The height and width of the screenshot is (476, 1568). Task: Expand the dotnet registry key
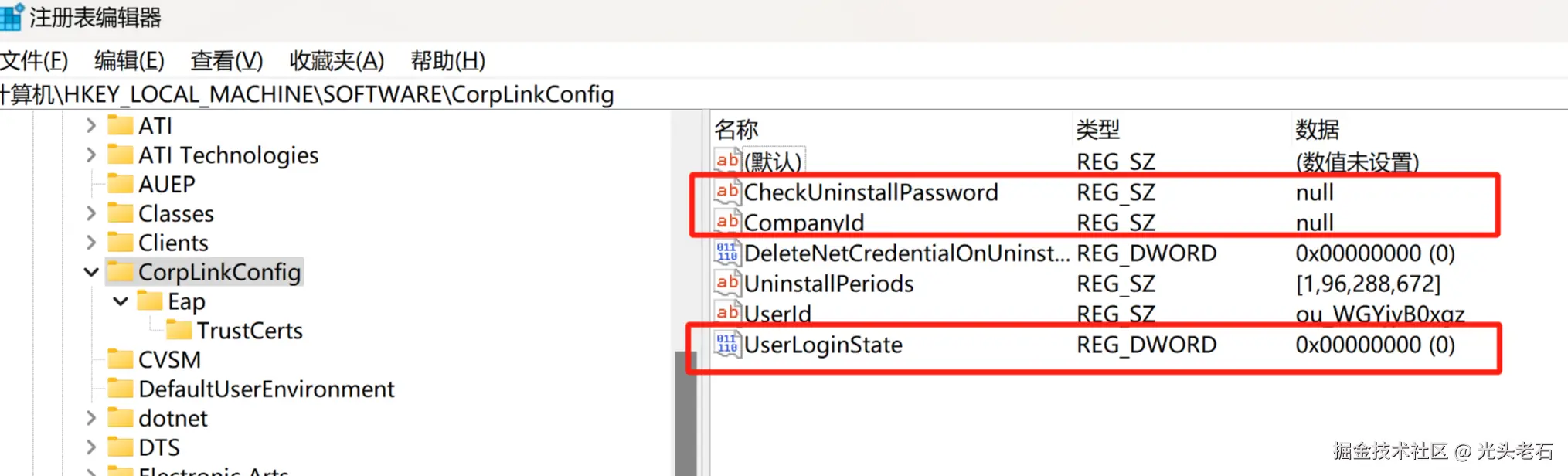coord(91,418)
